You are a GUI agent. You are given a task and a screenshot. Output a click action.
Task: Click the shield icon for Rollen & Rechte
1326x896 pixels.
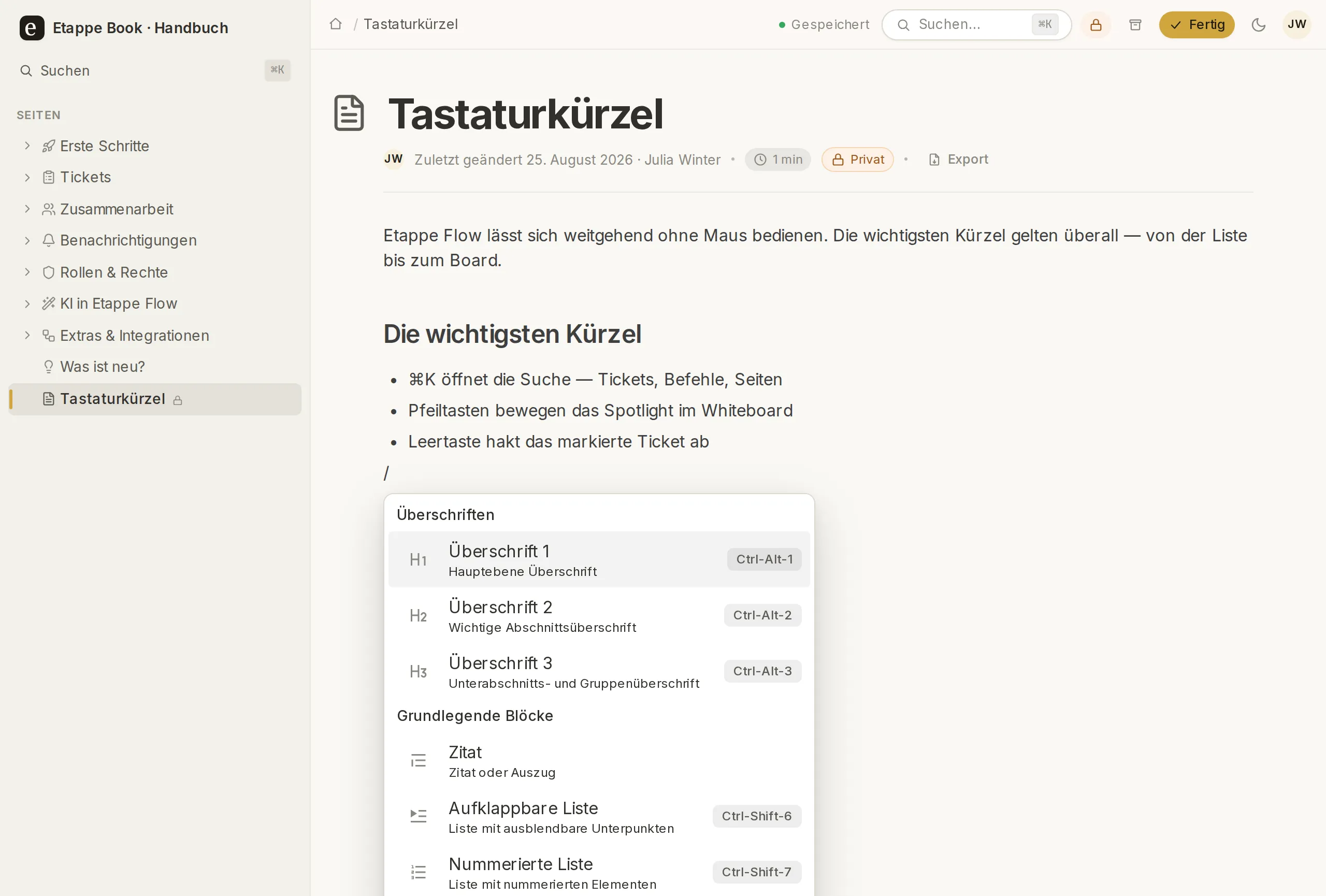point(49,272)
